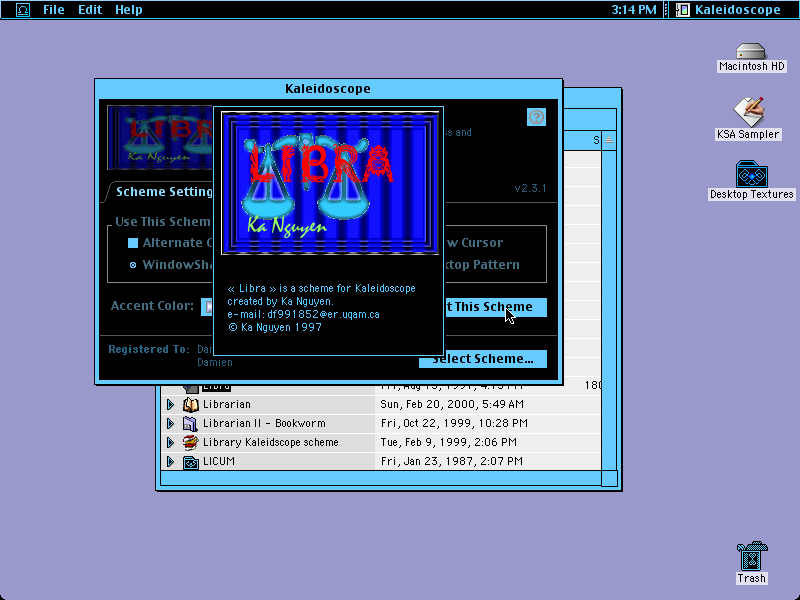Click the sort order triangle in Finder window
The height and width of the screenshot is (600, 800).
coord(609,140)
